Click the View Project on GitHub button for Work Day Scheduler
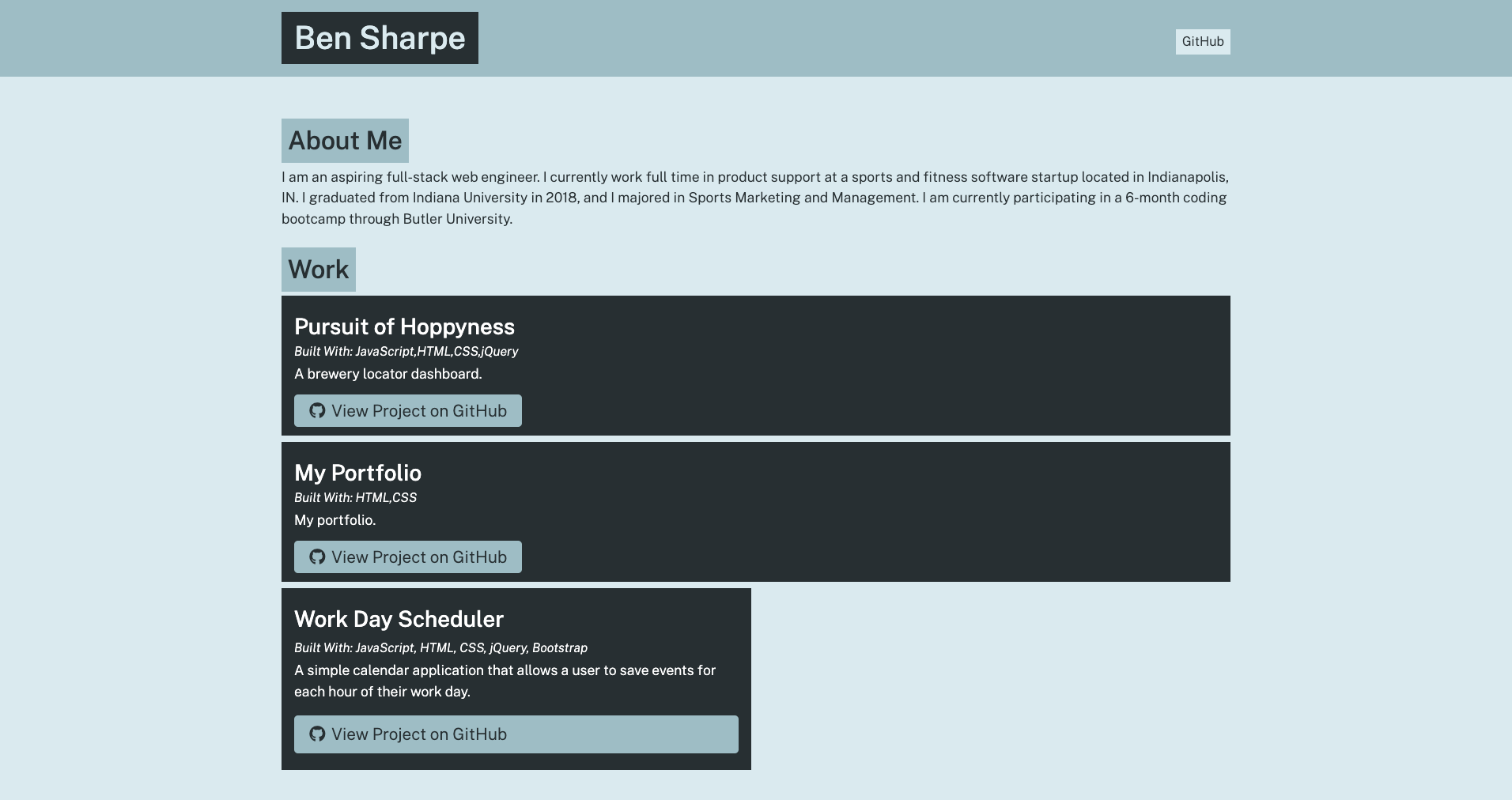Screen dimensions: 1512x800 click(515, 734)
